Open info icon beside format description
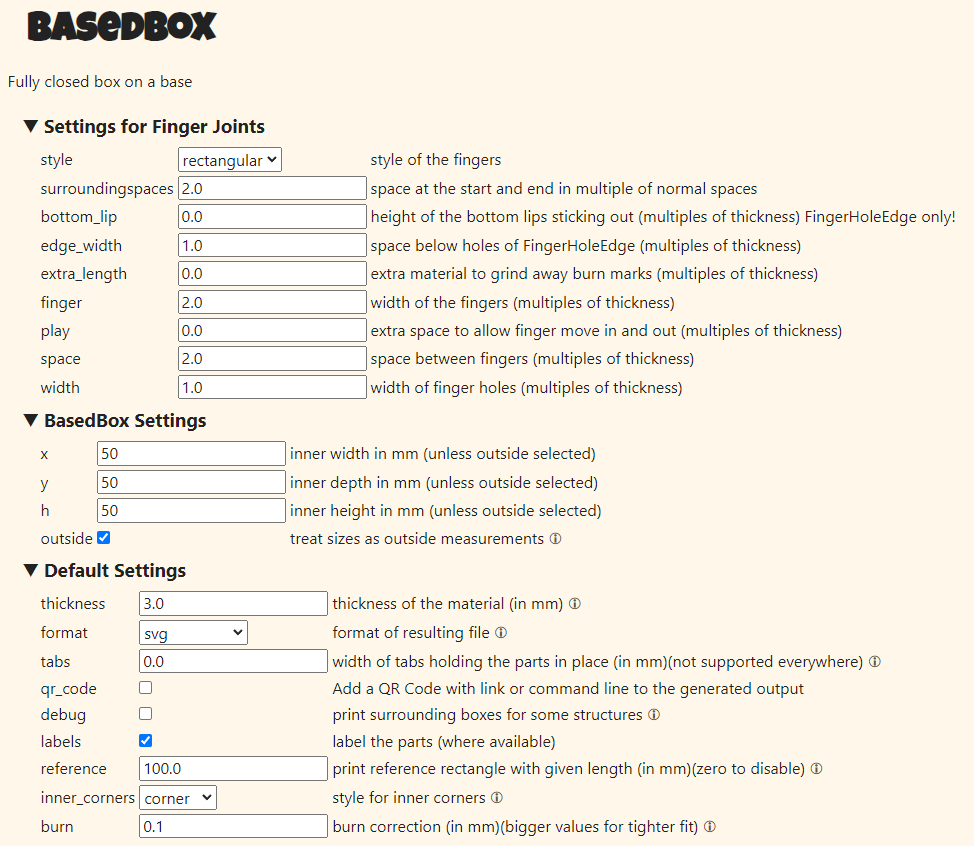This screenshot has width=974, height=846. pyautogui.click(x=501, y=632)
